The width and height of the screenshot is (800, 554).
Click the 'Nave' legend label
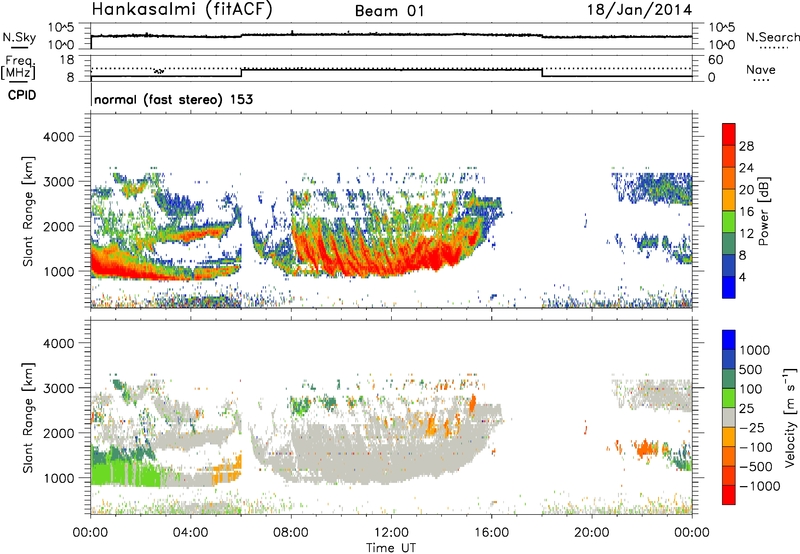[x=761, y=69]
